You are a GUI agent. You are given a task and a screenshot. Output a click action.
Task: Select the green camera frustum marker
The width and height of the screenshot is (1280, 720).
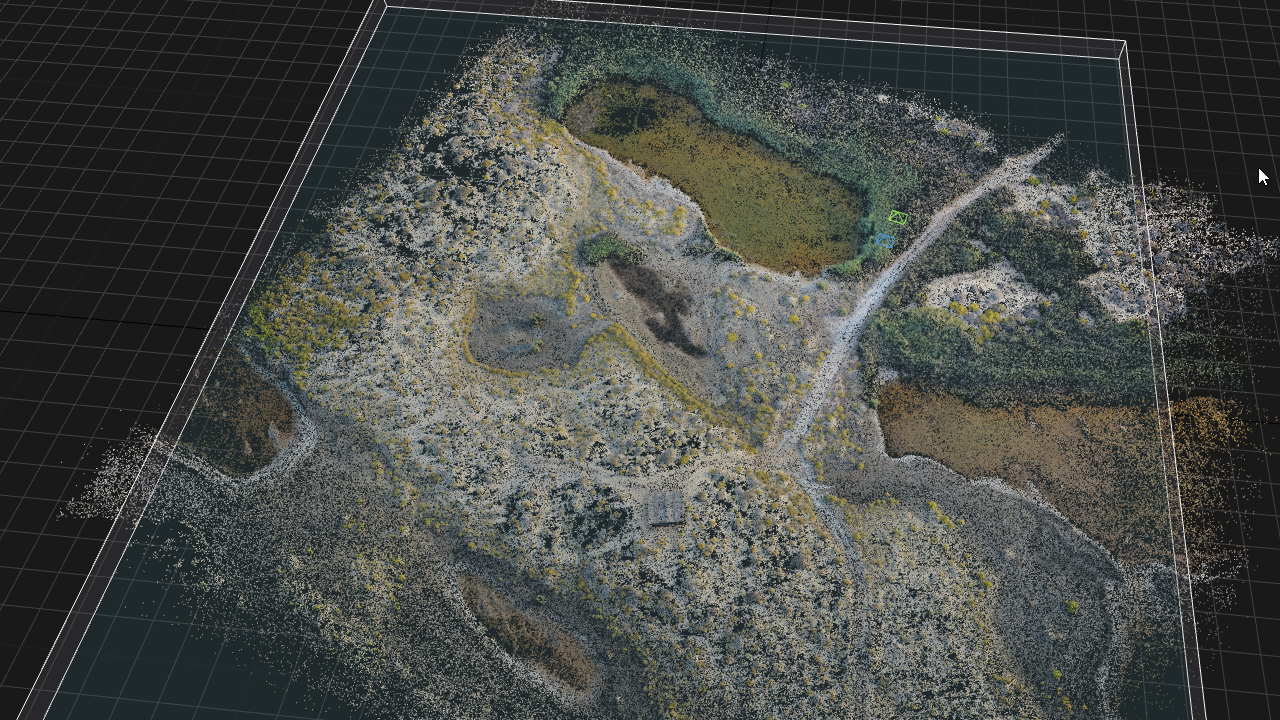point(898,218)
